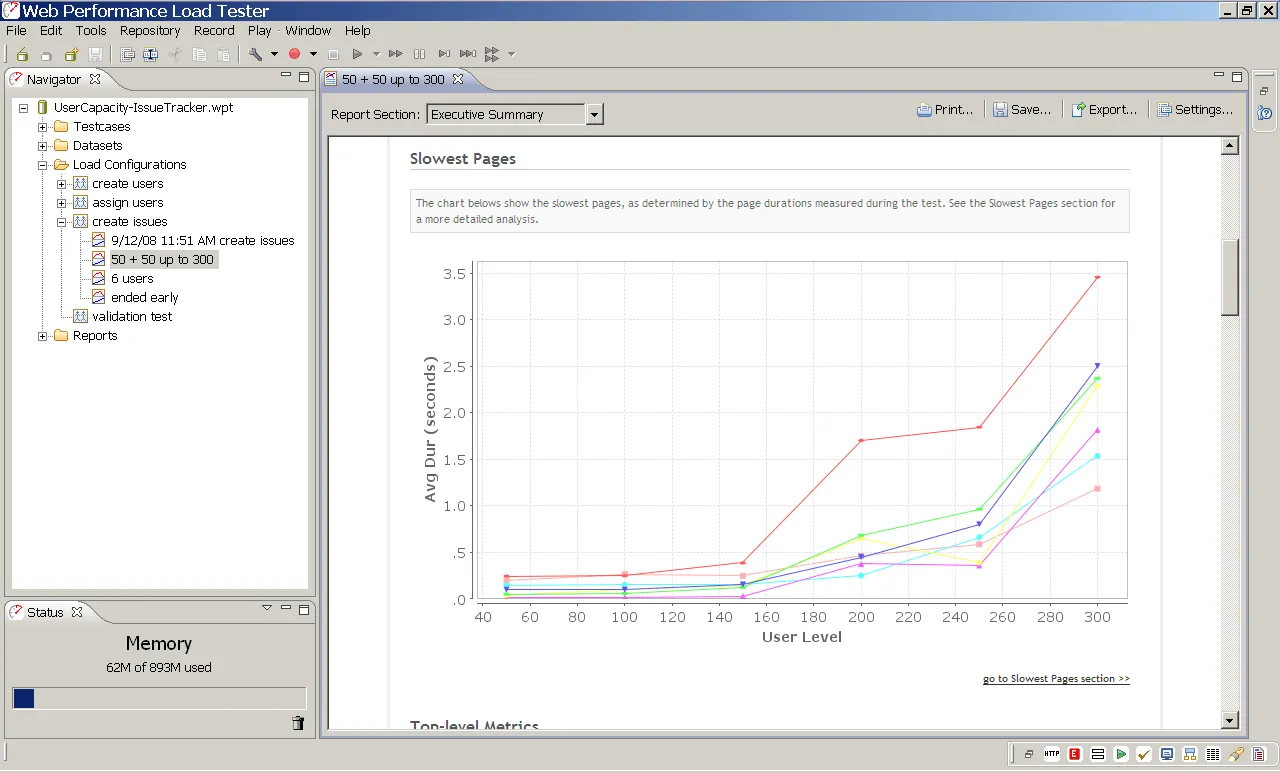Viewport: 1280px width, 773px height.
Task: Click the report's vertical scrollbar thumb
Action: pyautogui.click(x=1230, y=277)
